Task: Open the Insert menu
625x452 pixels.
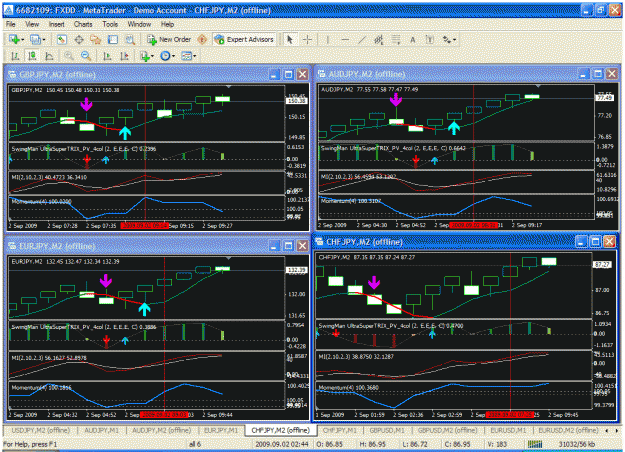Action: pyautogui.click(x=57, y=24)
